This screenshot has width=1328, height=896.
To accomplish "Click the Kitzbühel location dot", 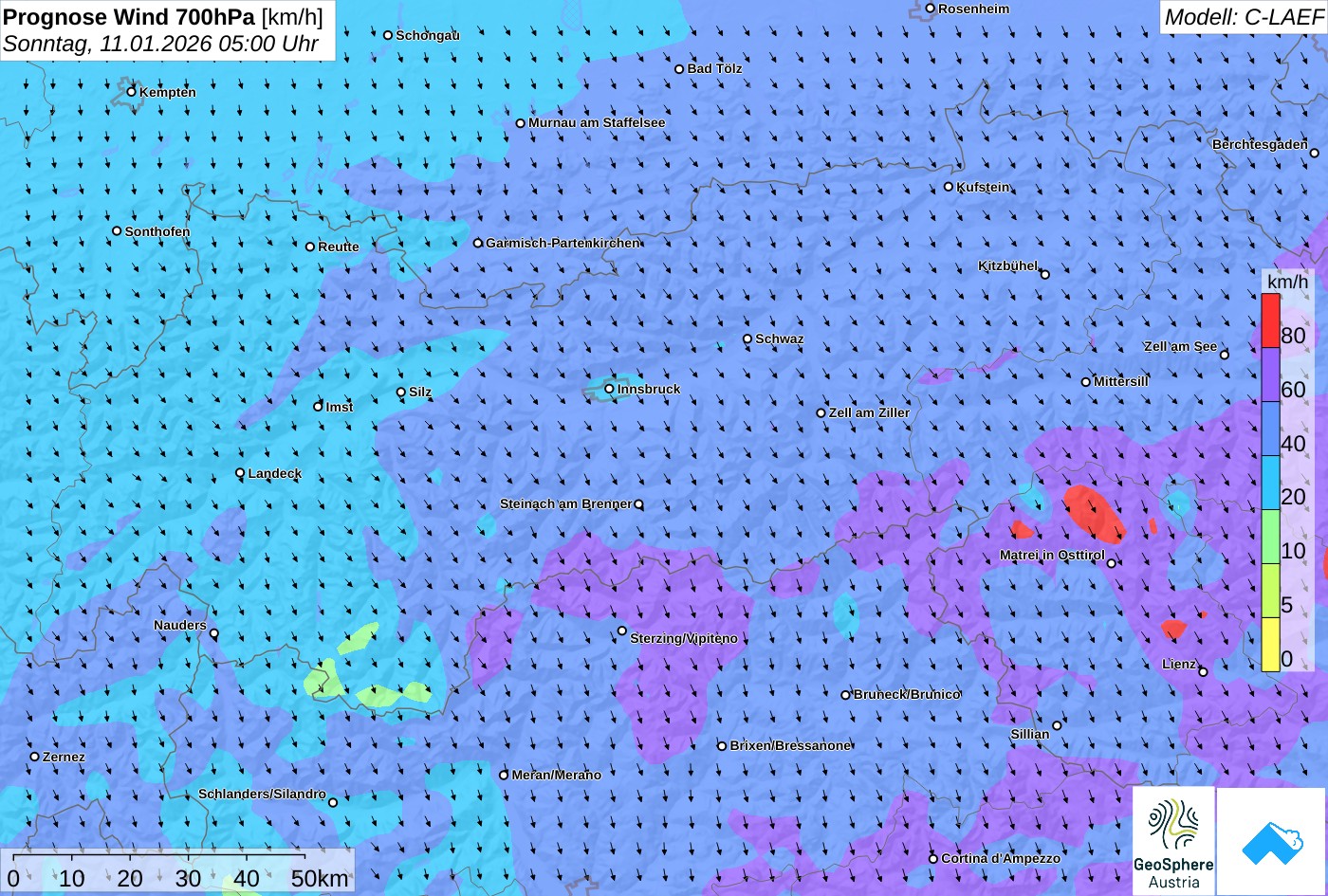I will pos(1045,274).
